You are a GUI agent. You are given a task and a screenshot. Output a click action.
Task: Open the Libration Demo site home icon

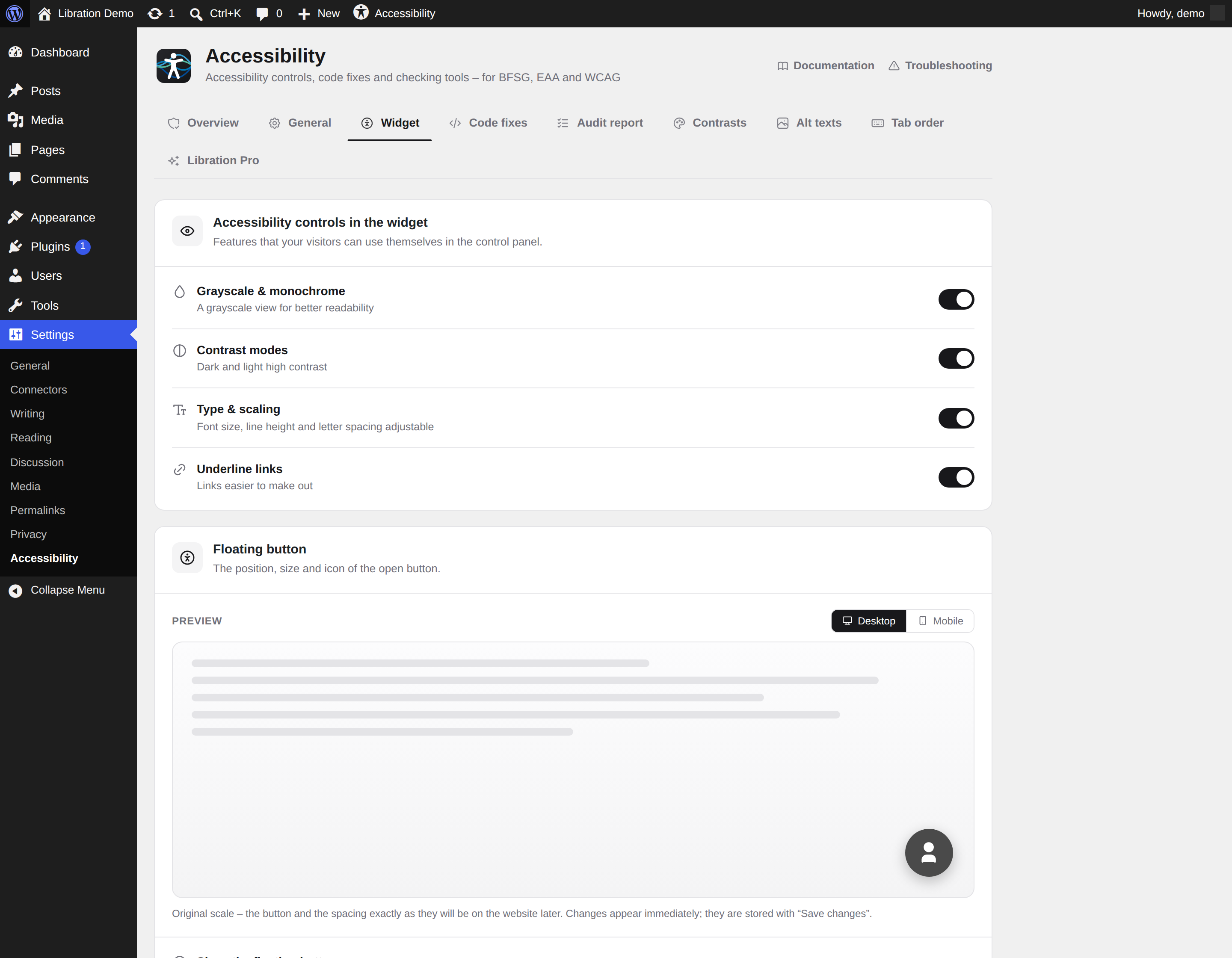click(44, 14)
